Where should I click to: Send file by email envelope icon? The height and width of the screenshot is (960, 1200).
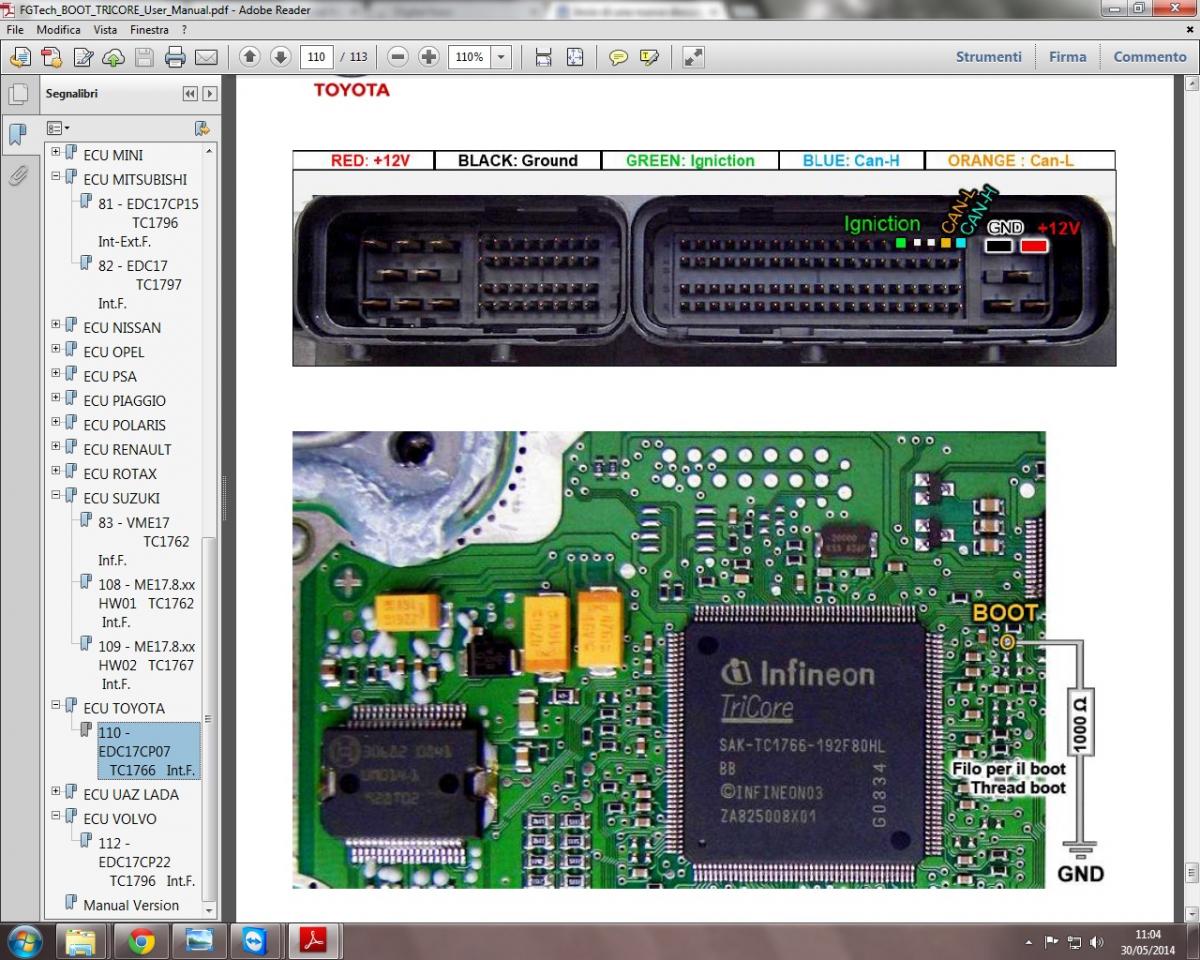(x=206, y=57)
